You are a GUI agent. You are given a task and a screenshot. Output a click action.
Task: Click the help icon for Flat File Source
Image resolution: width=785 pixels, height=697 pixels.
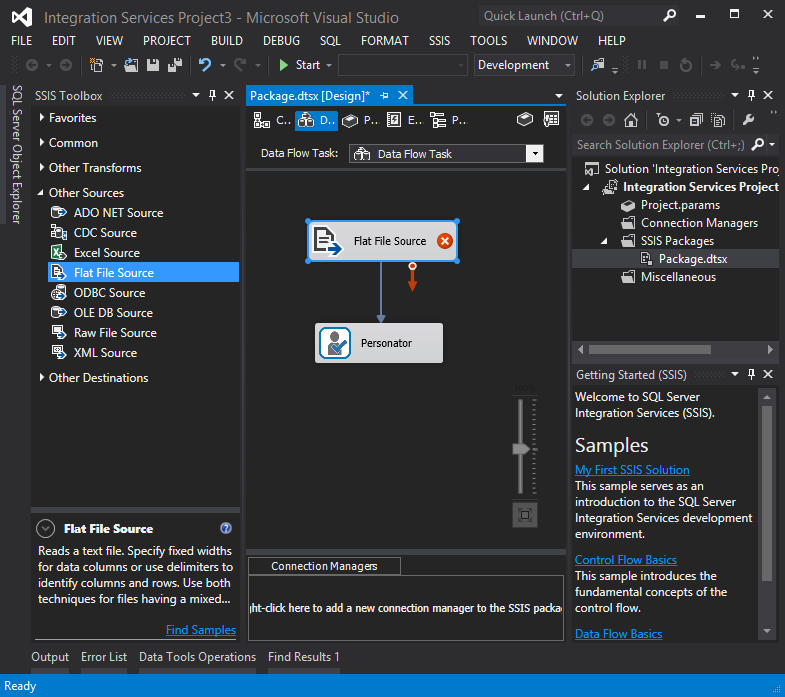point(226,529)
